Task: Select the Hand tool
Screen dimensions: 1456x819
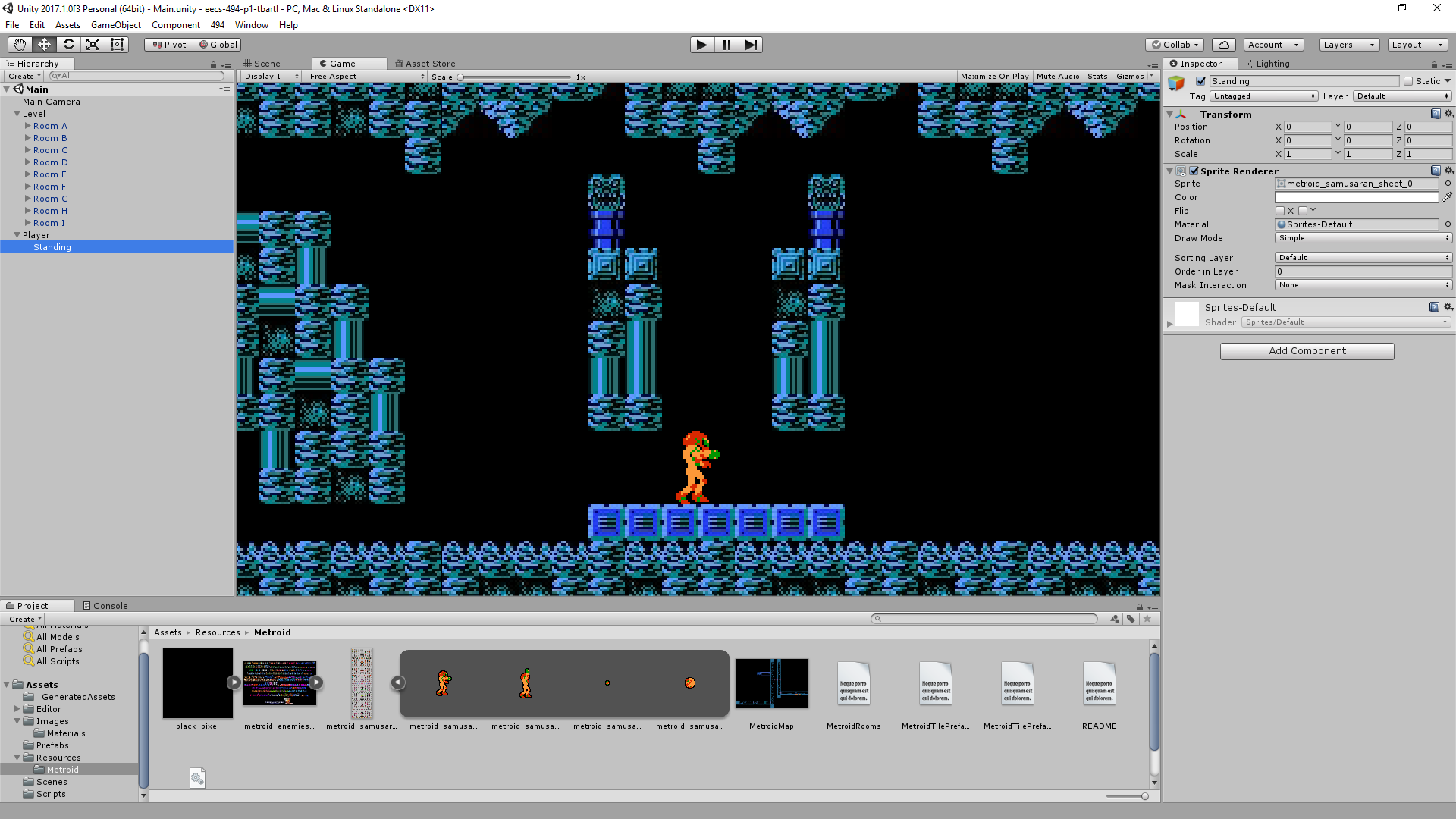Action: tap(20, 45)
